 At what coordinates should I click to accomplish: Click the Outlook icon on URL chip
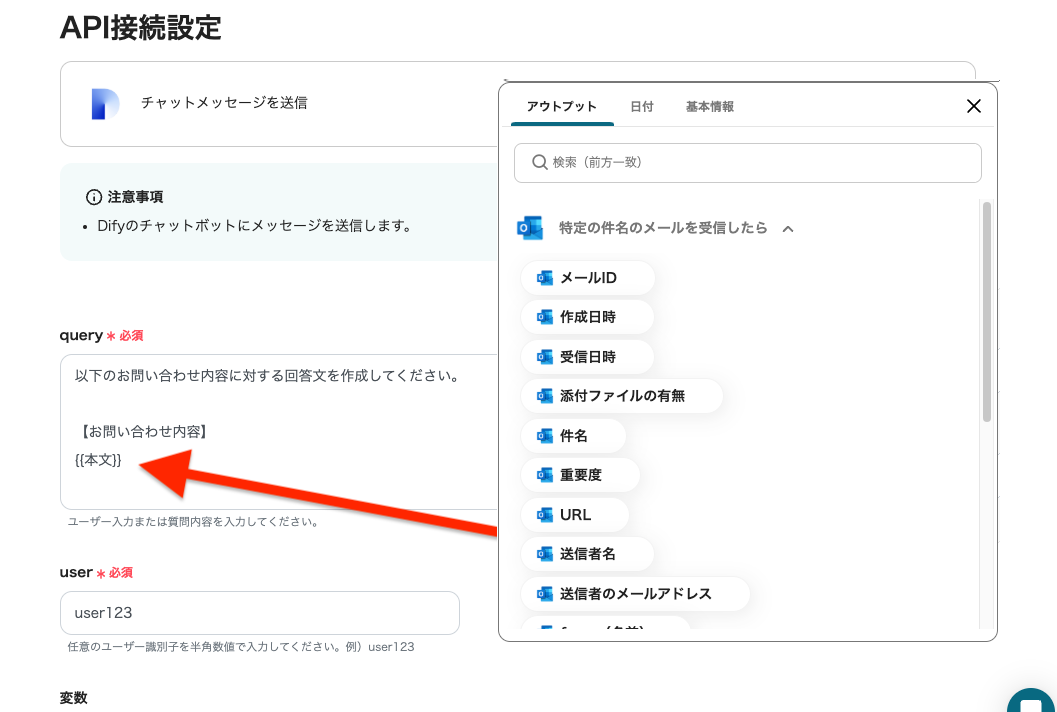pos(545,514)
